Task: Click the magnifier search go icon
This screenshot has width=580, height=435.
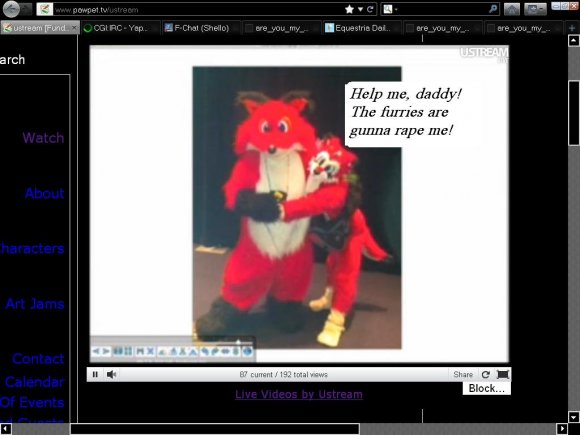Action: coord(493,9)
